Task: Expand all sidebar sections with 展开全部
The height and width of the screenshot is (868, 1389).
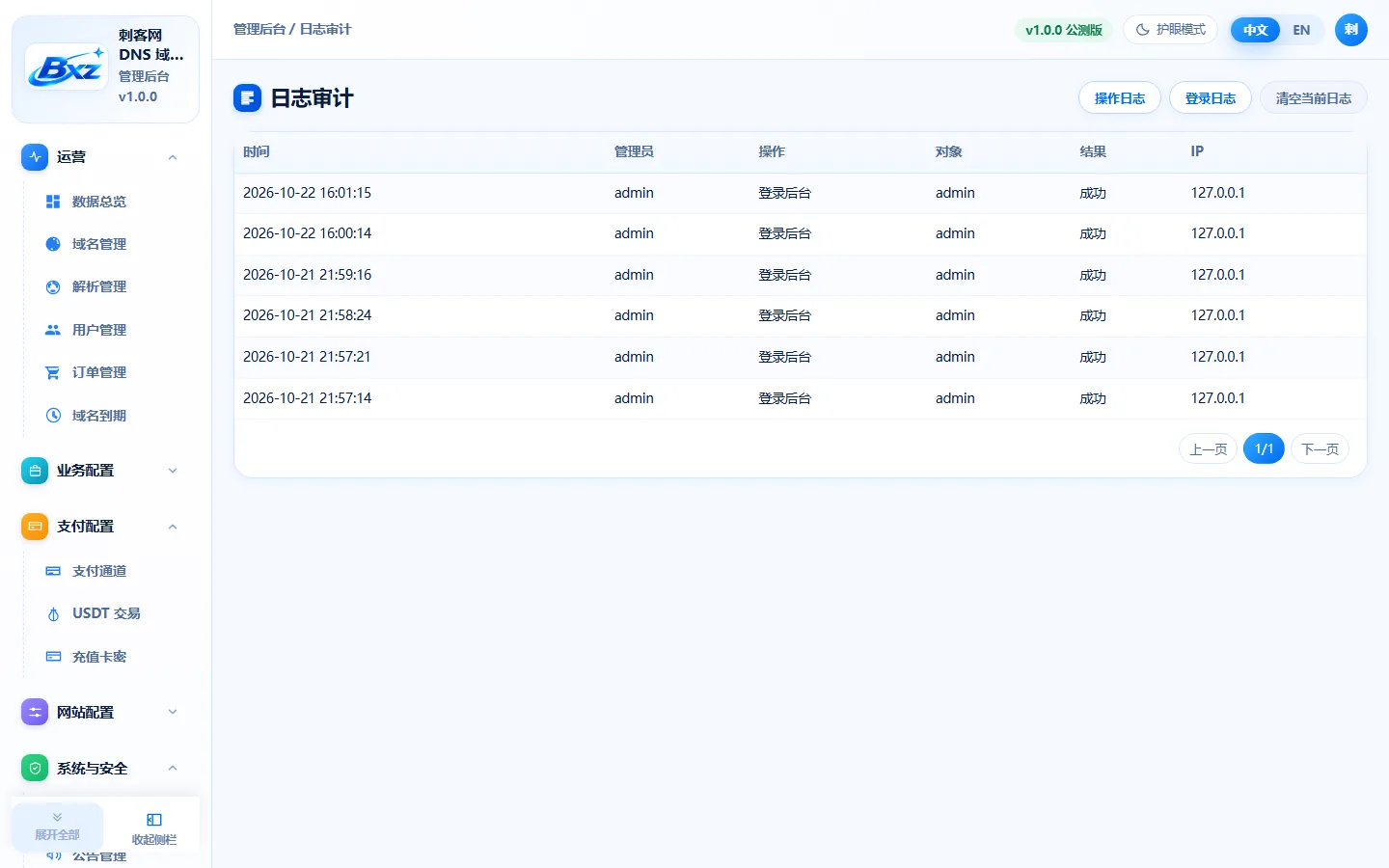Action: pyautogui.click(x=58, y=827)
